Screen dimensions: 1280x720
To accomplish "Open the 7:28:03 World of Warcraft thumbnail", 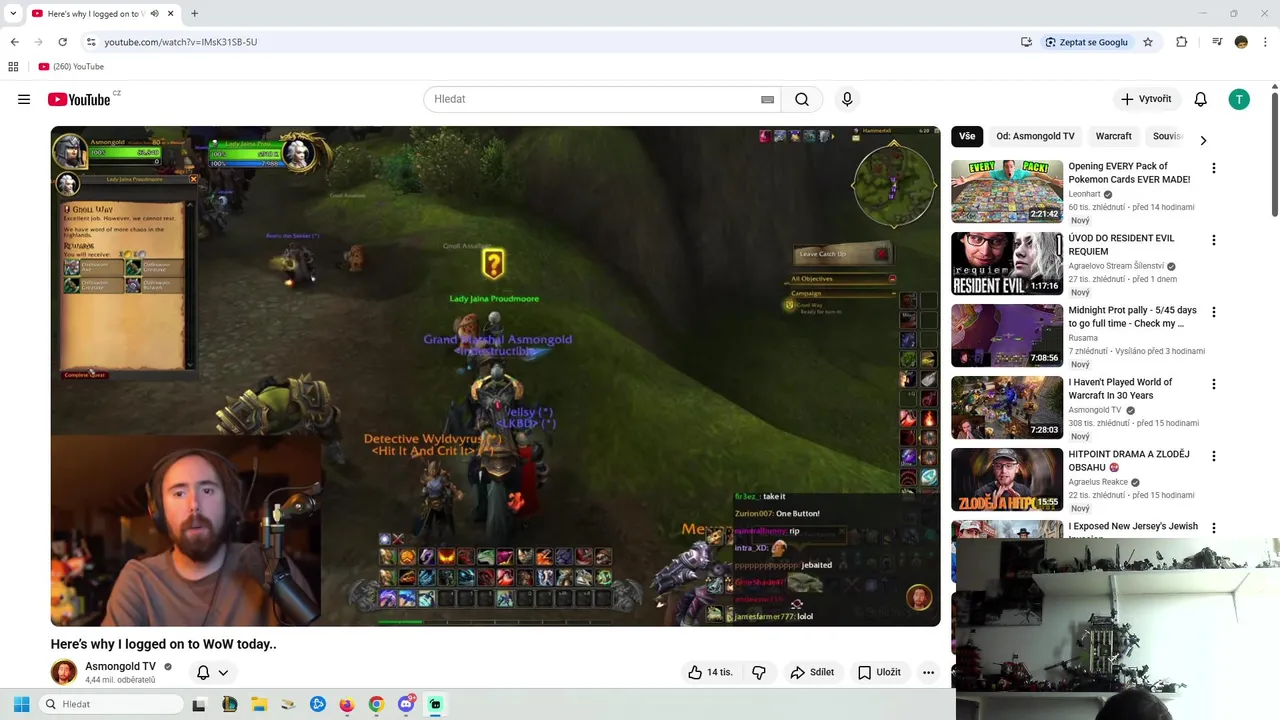I will (x=1007, y=407).
